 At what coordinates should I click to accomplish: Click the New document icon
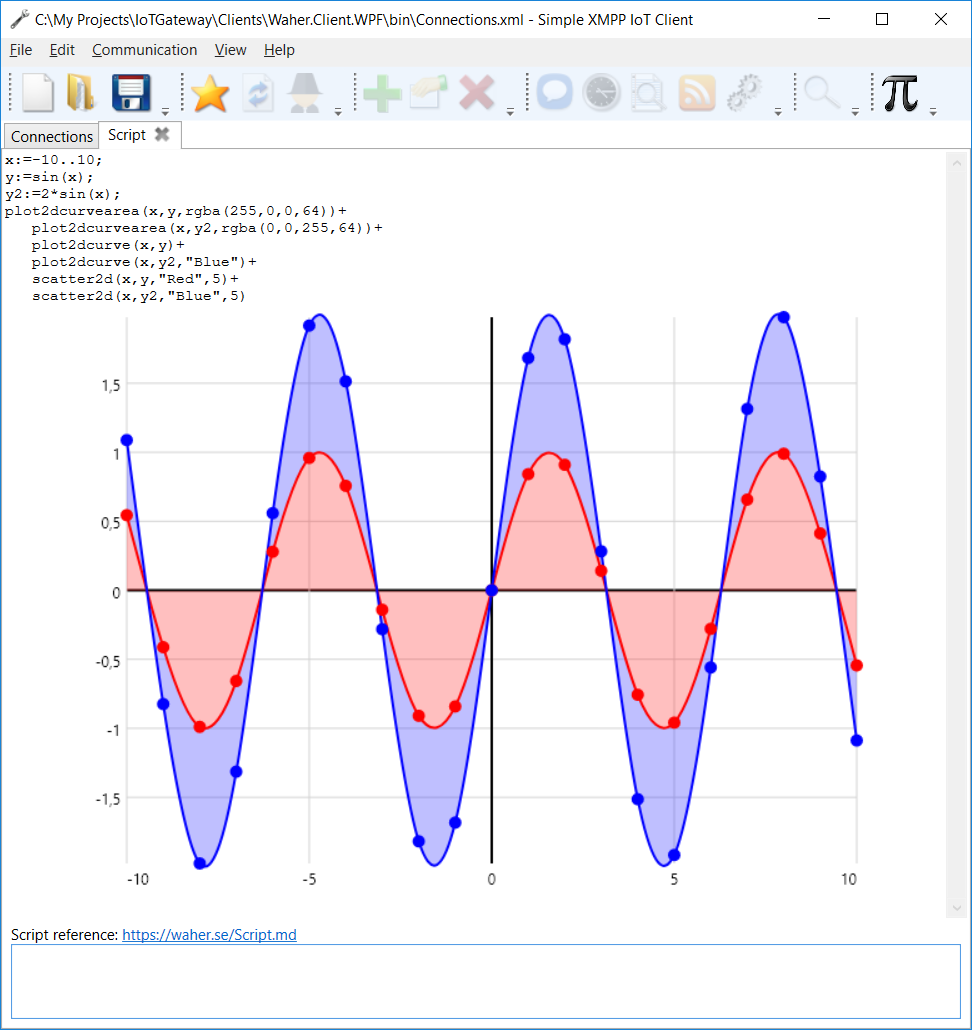[38, 93]
